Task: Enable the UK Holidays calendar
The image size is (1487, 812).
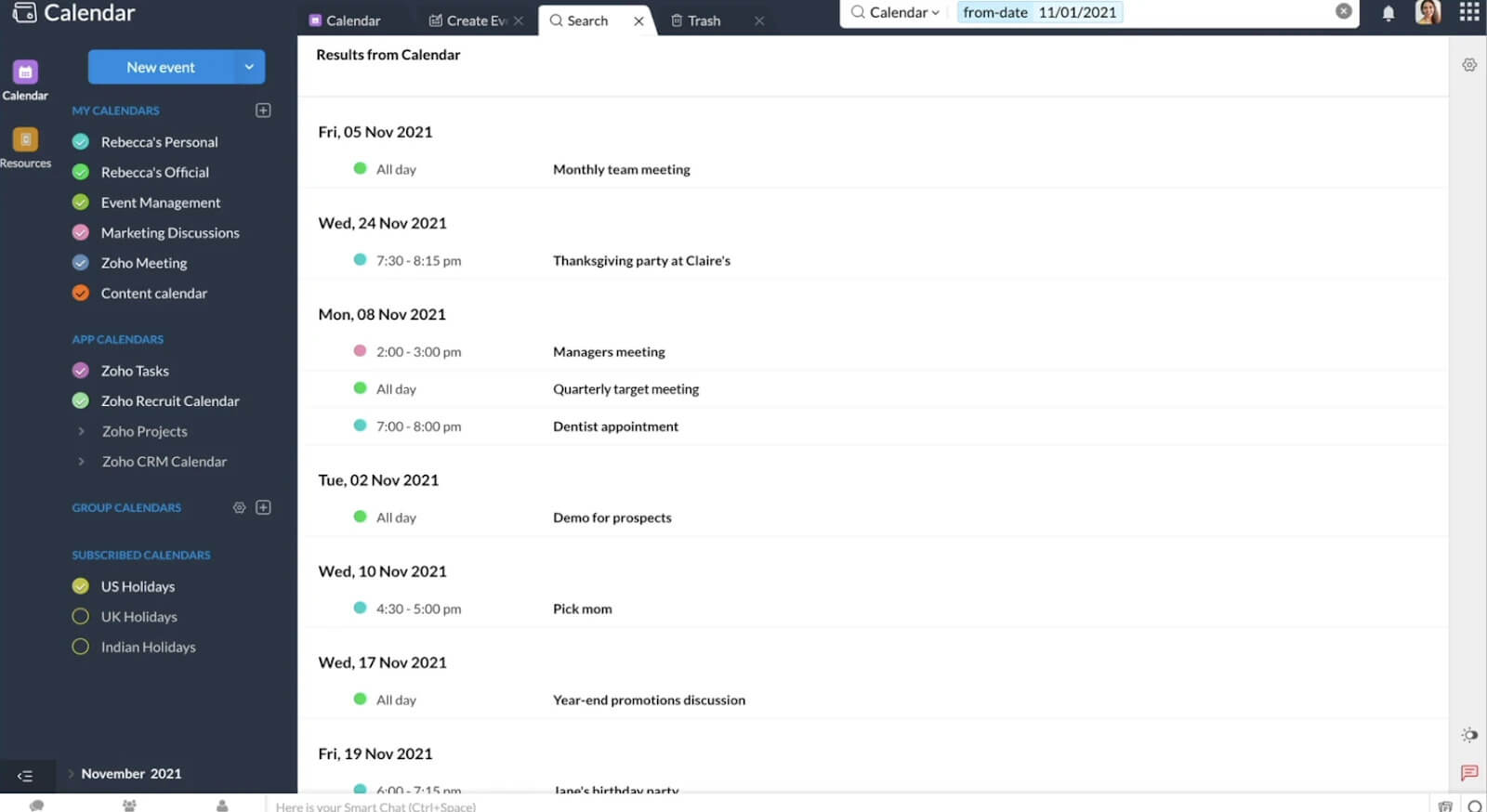Action: [x=81, y=617]
